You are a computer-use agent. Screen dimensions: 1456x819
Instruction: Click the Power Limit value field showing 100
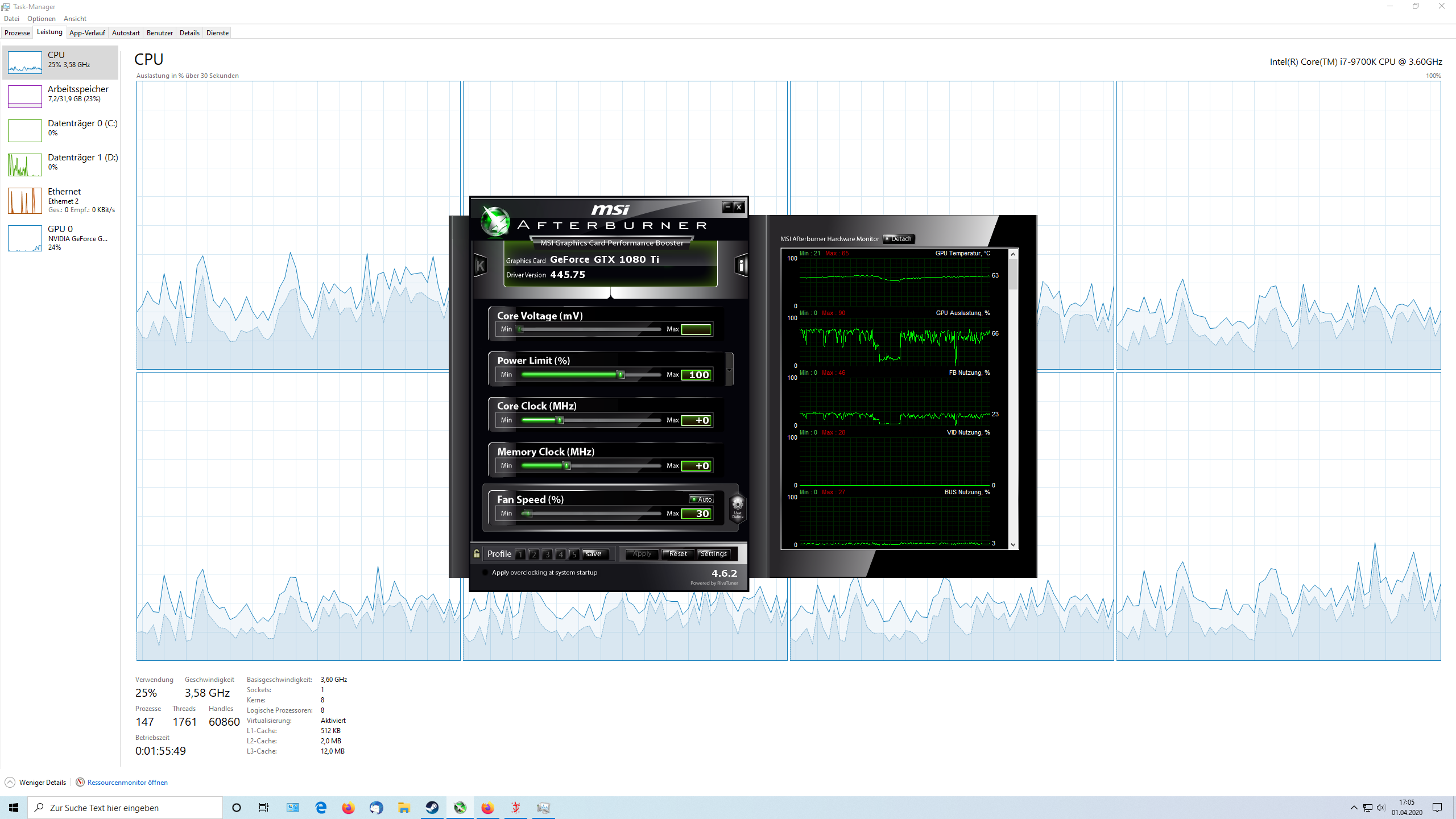(697, 375)
